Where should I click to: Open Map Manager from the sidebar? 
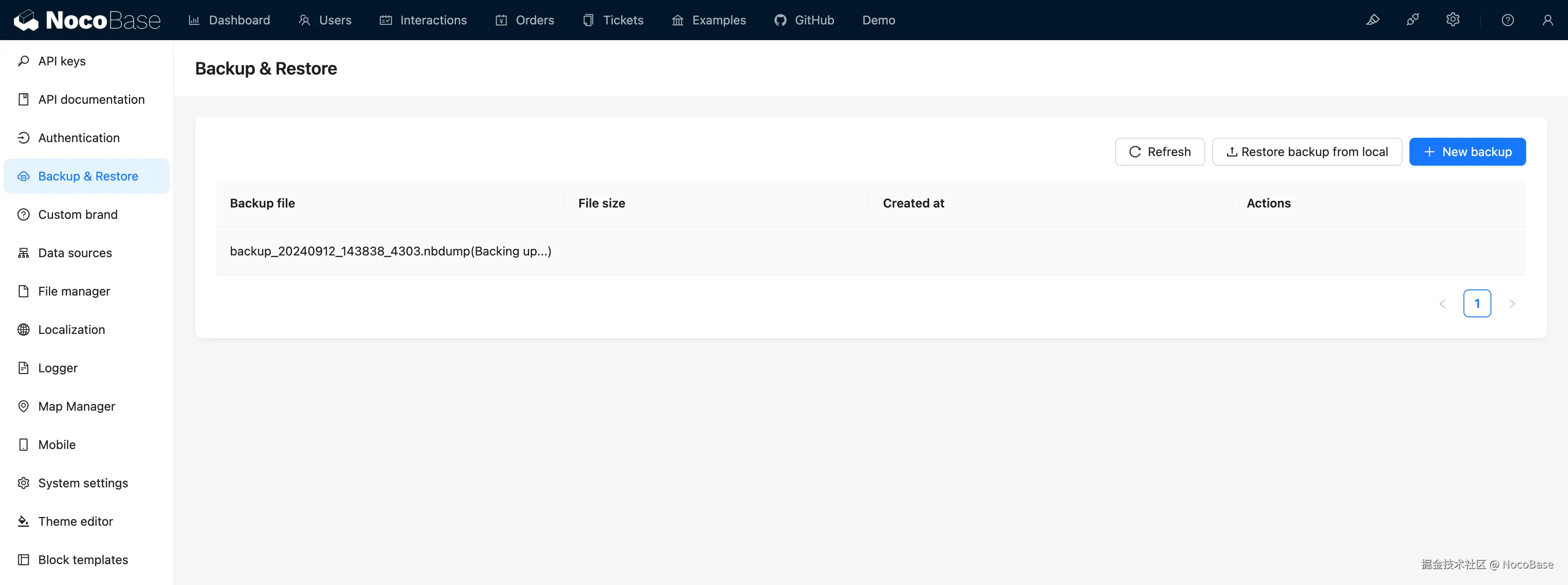pos(76,406)
